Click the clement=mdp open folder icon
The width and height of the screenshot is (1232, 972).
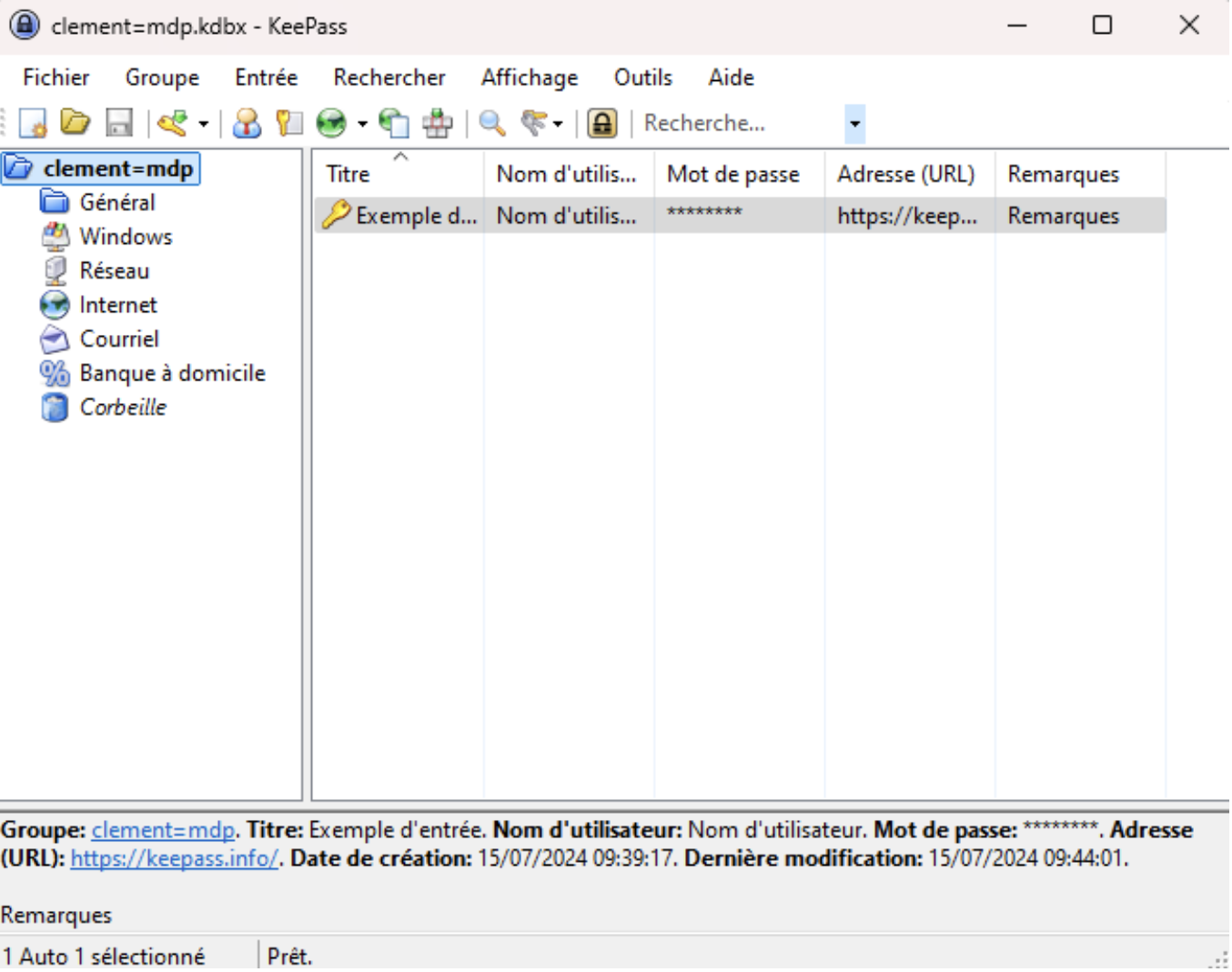18,167
